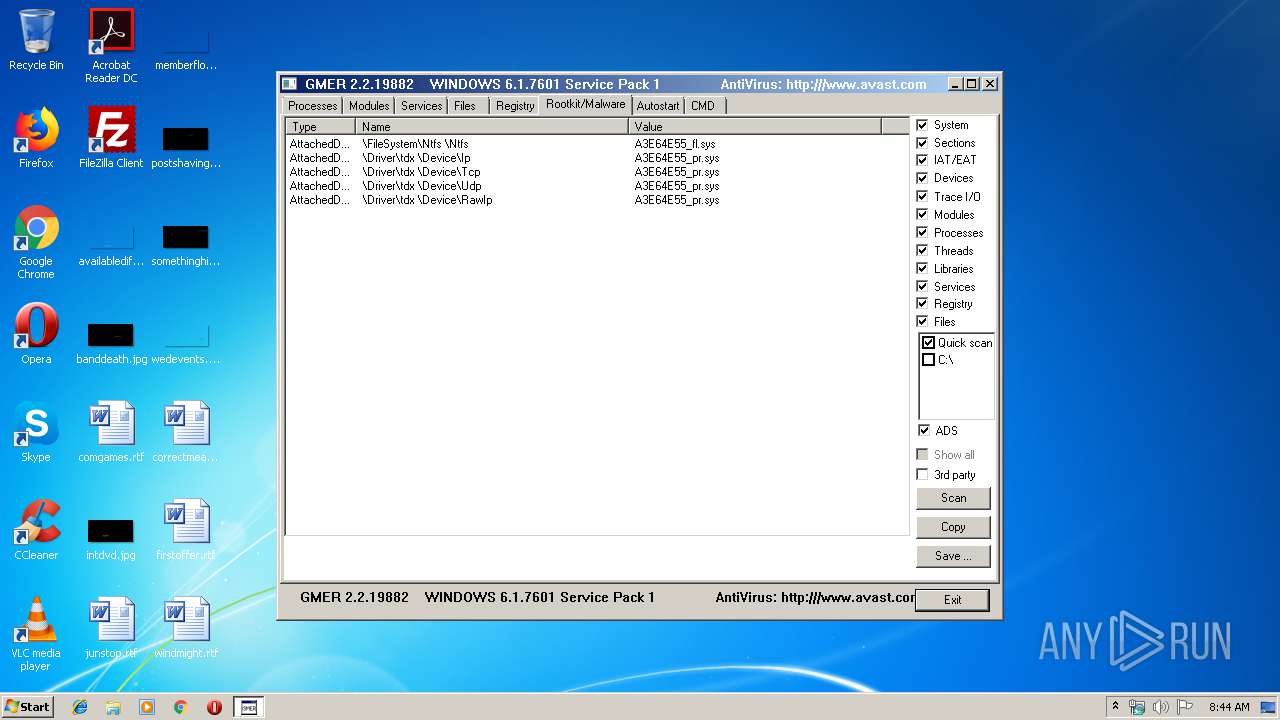The width and height of the screenshot is (1280, 720).
Task: Select banddeath.jpg desktop file
Action: 111,343
